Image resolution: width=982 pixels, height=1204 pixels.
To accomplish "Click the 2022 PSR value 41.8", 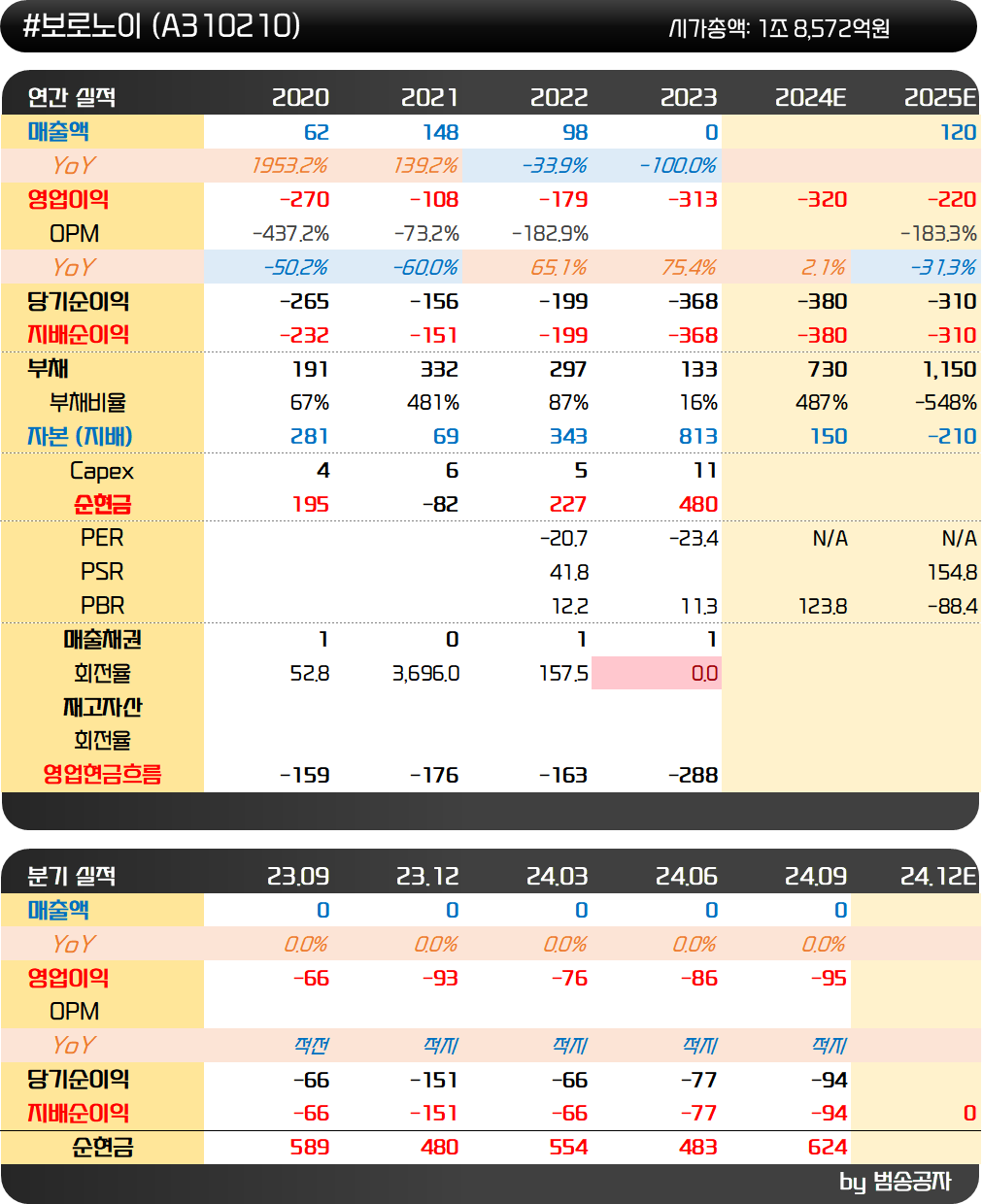I will tap(568, 572).
